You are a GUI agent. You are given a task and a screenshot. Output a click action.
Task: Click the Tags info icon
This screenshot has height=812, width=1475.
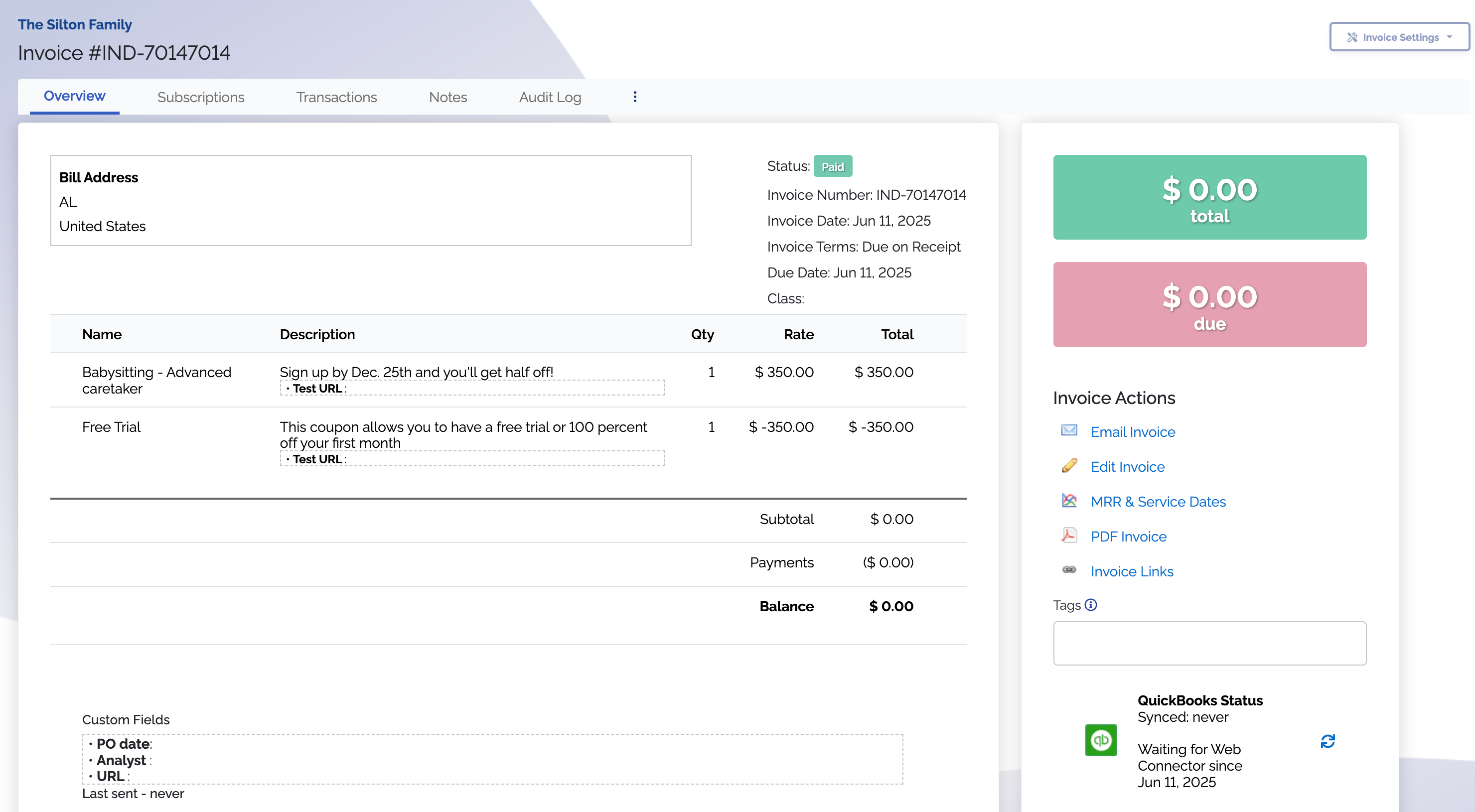point(1090,605)
